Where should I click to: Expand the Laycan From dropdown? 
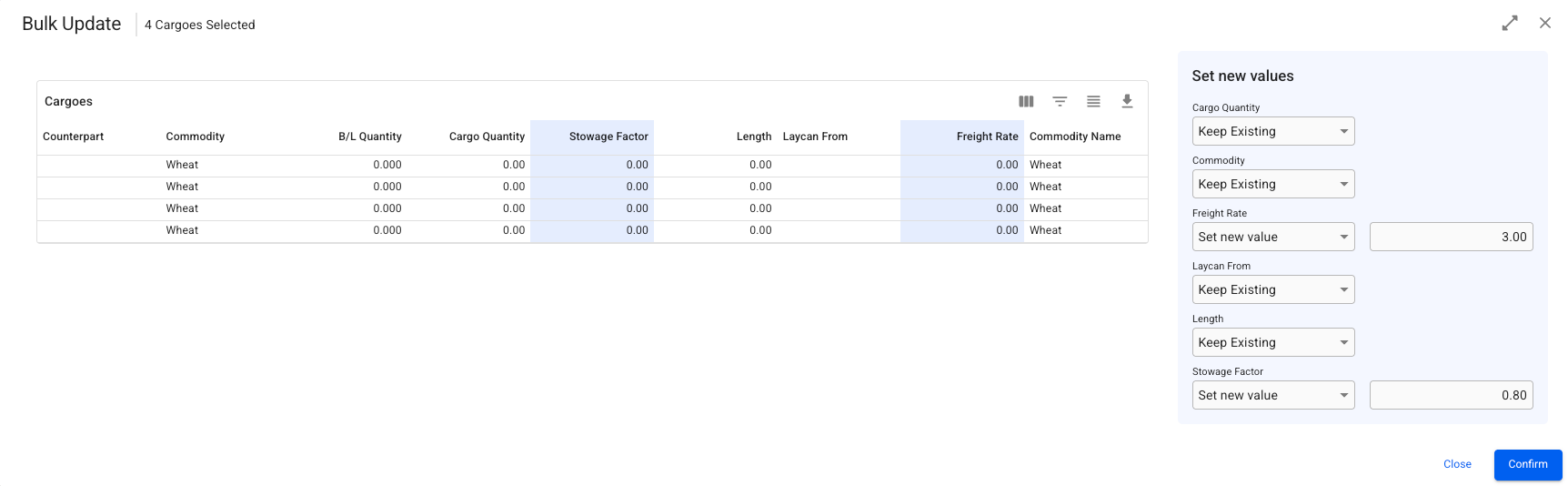tap(1272, 289)
